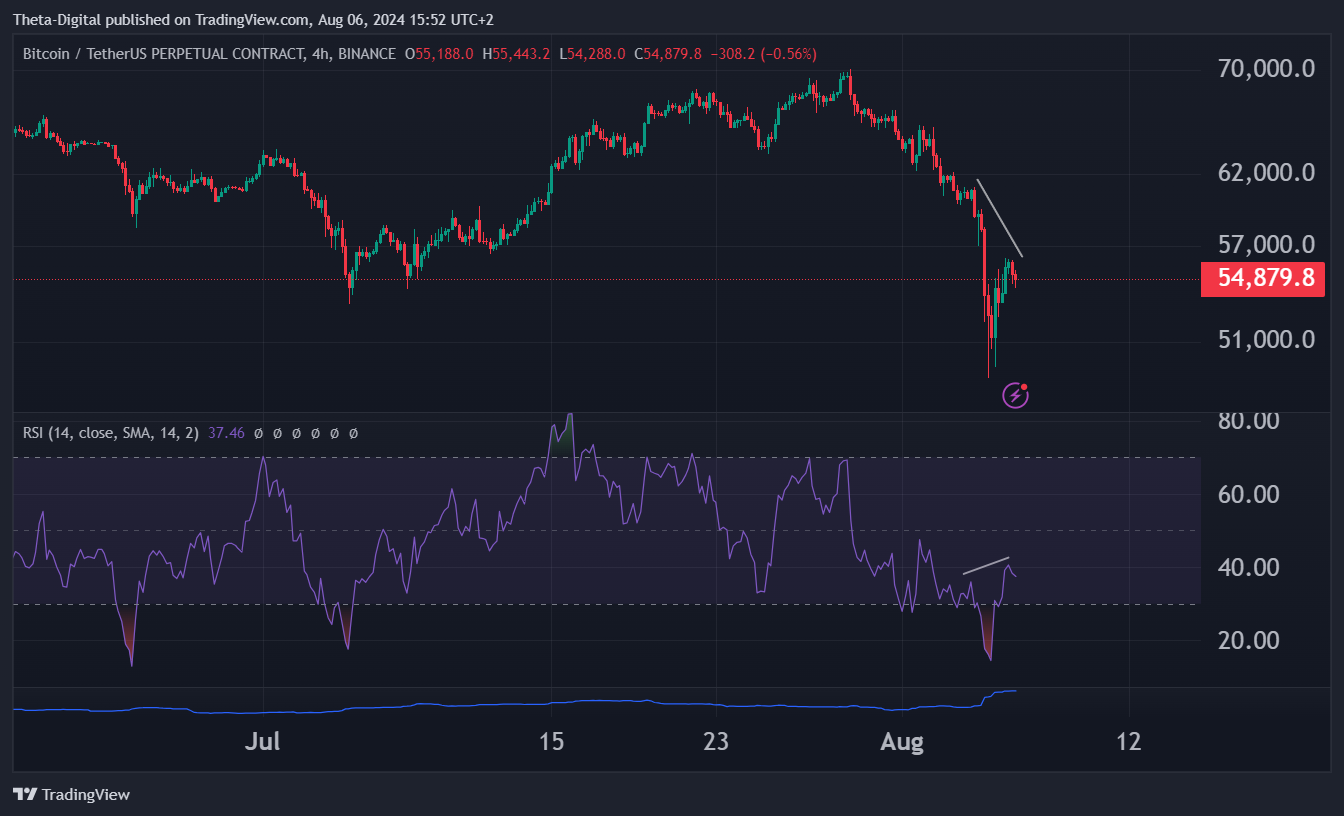1344x816 pixels.
Task: Click the white divergence line on RSI pane
Action: tap(986, 565)
